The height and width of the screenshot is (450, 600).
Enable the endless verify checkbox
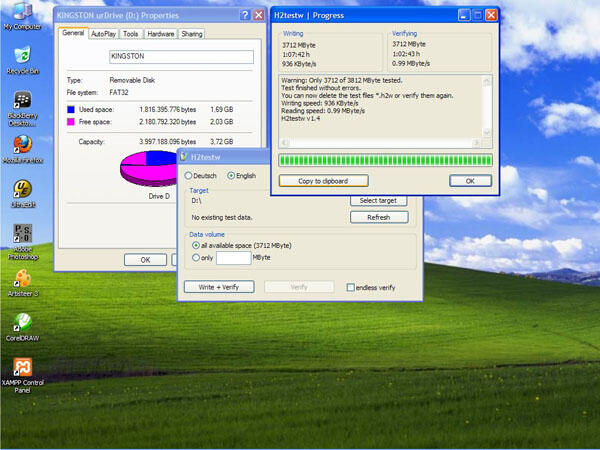pyautogui.click(x=350, y=287)
